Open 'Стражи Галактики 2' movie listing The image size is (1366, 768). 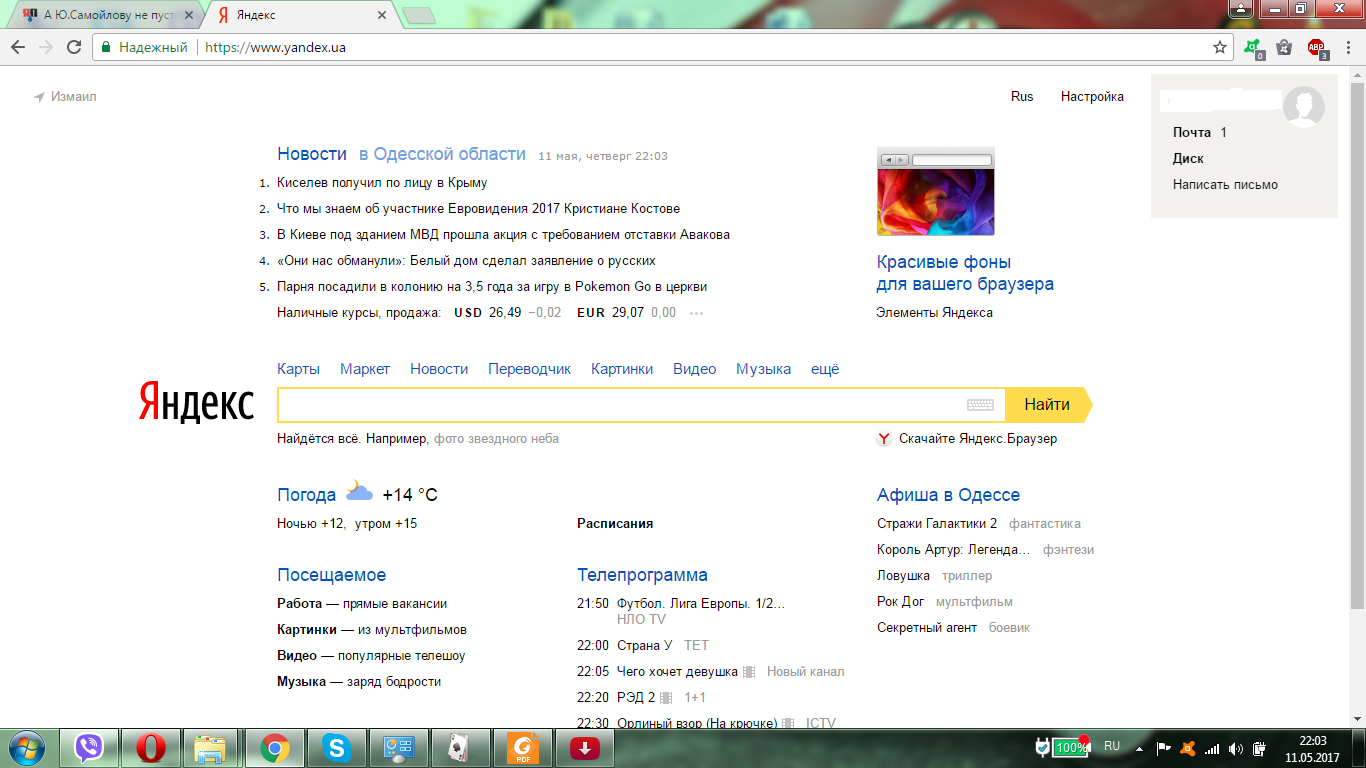pyautogui.click(x=937, y=524)
